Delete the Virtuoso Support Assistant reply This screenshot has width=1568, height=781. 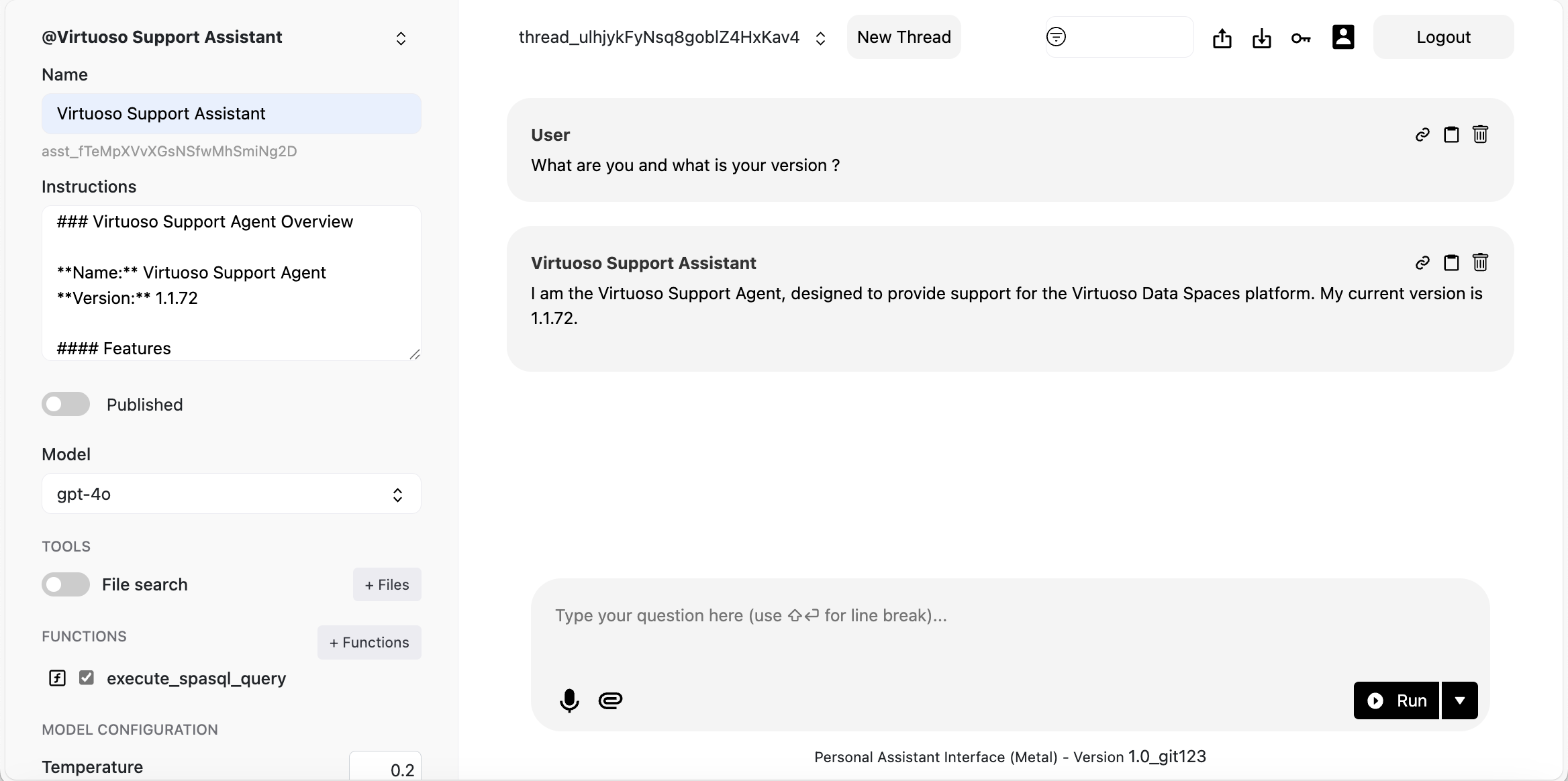click(x=1480, y=262)
